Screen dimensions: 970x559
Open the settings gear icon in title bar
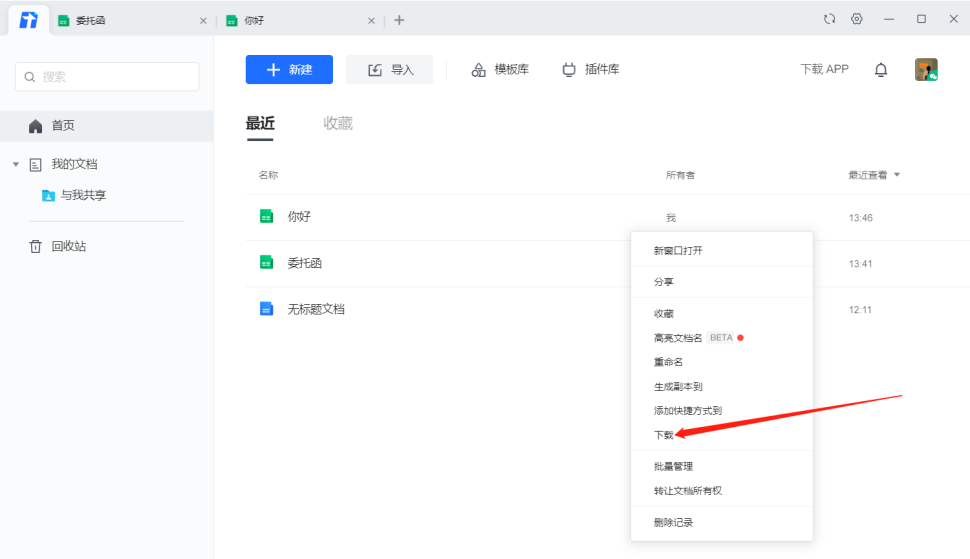(857, 19)
